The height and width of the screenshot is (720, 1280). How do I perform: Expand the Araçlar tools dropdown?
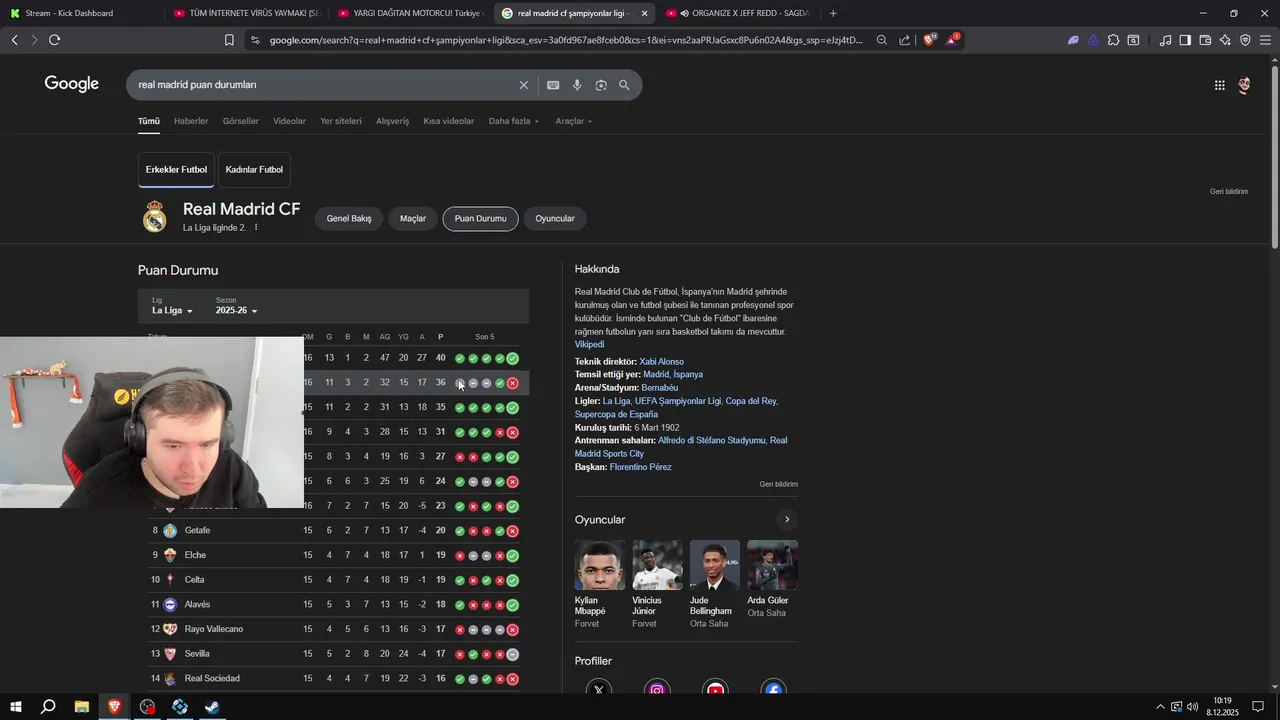(x=574, y=121)
